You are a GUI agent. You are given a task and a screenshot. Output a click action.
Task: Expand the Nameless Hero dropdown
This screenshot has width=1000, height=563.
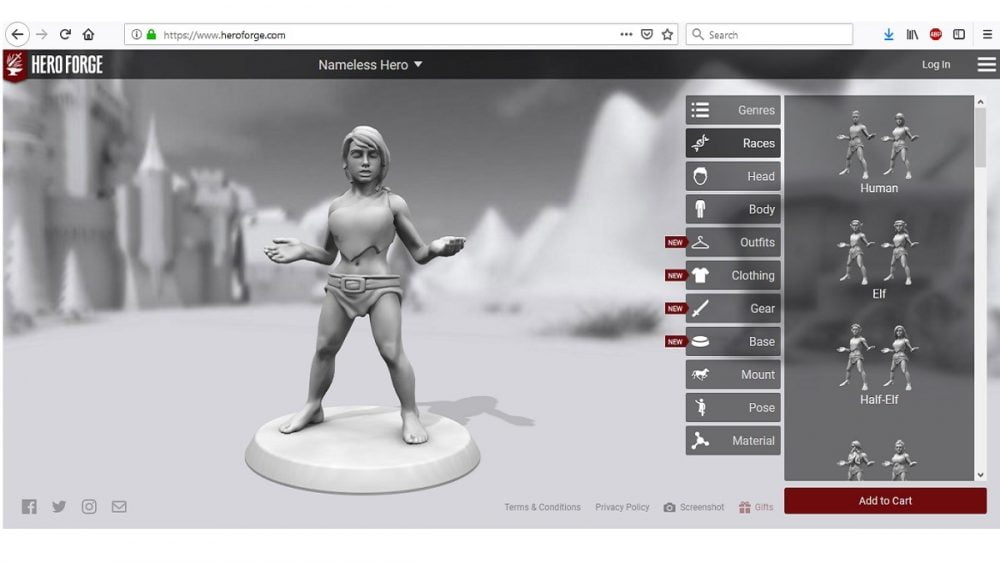pyautogui.click(x=370, y=65)
